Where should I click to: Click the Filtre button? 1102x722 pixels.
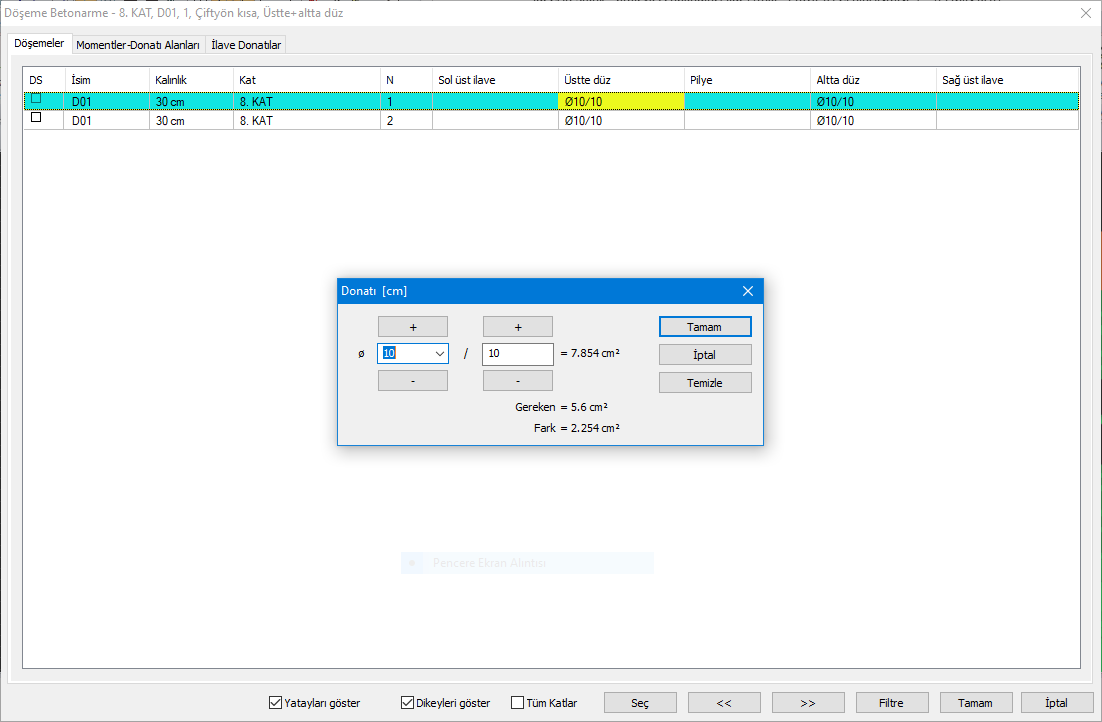click(x=891, y=703)
